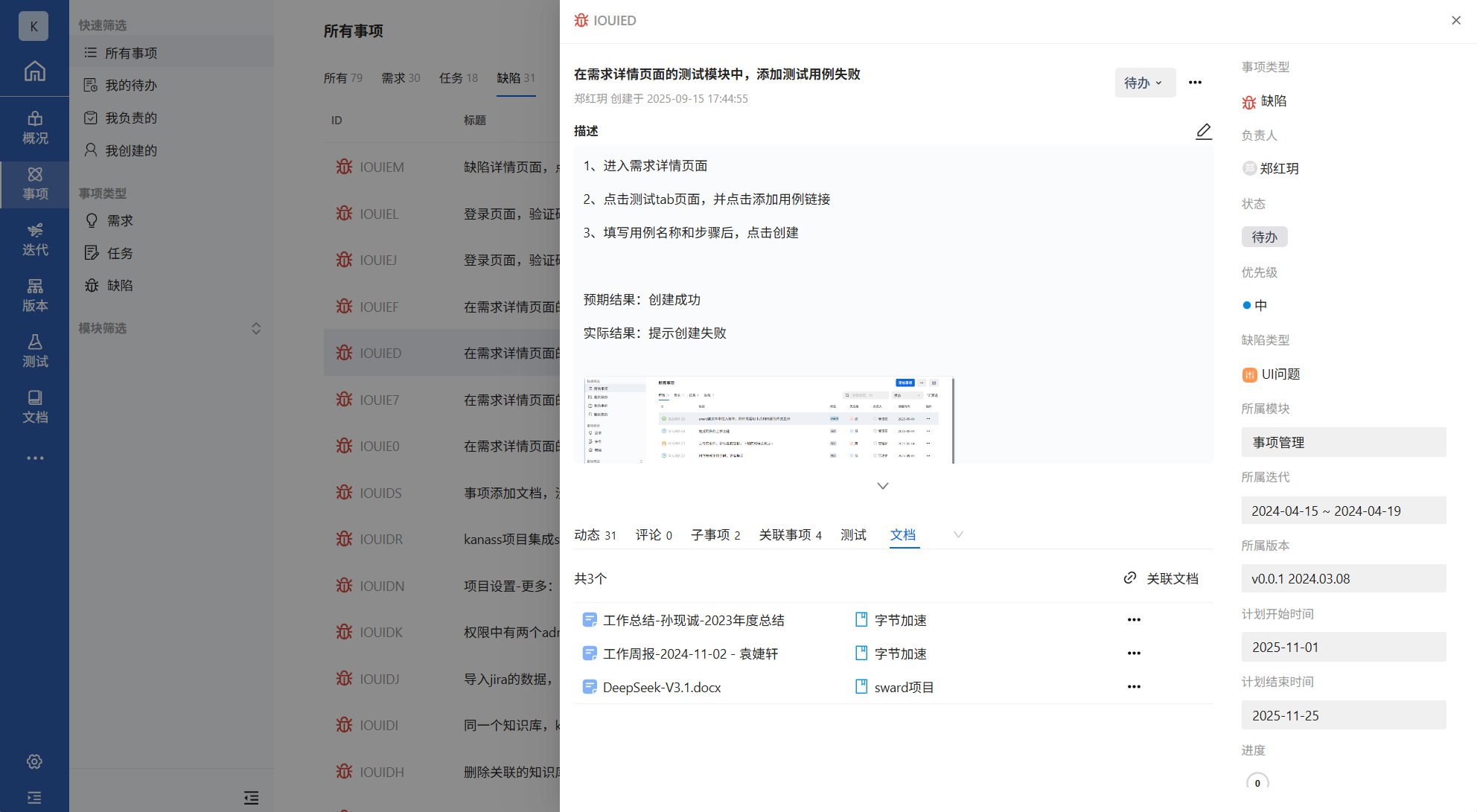Open the 迭代 iteration sidebar icon

(x=34, y=239)
